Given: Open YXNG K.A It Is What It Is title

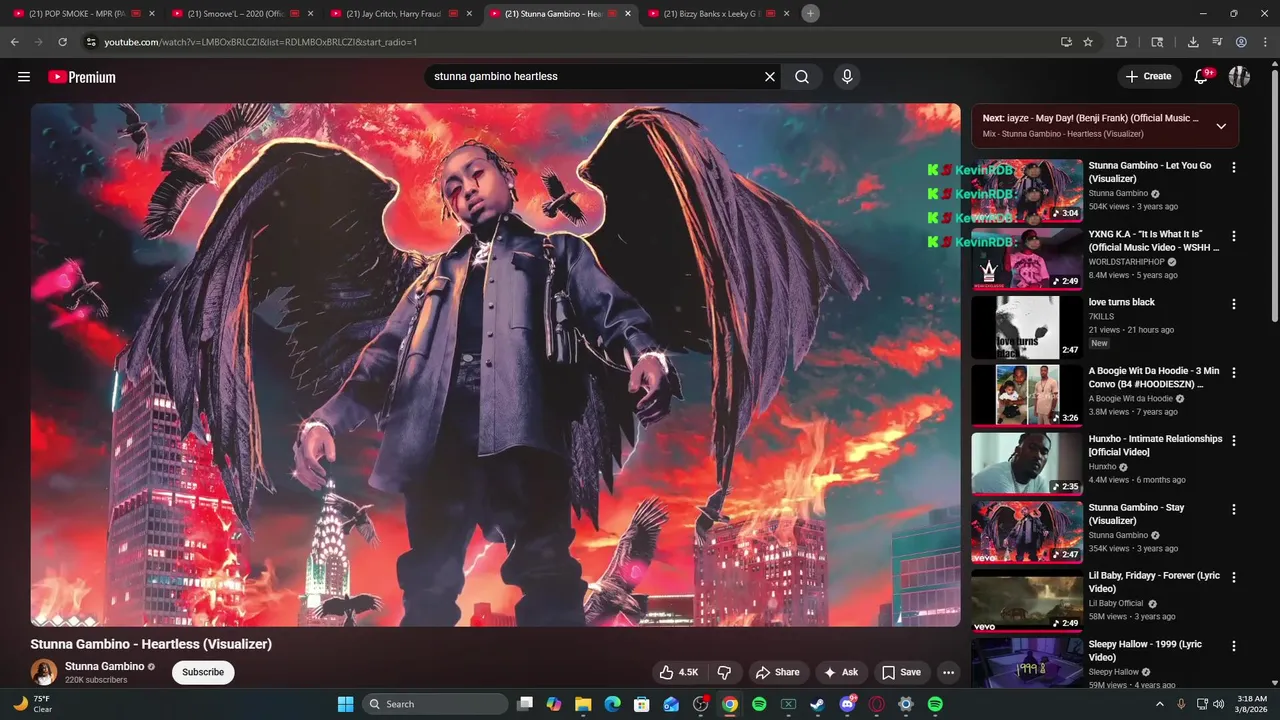Looking at the screenshot, I should 1154,241.
